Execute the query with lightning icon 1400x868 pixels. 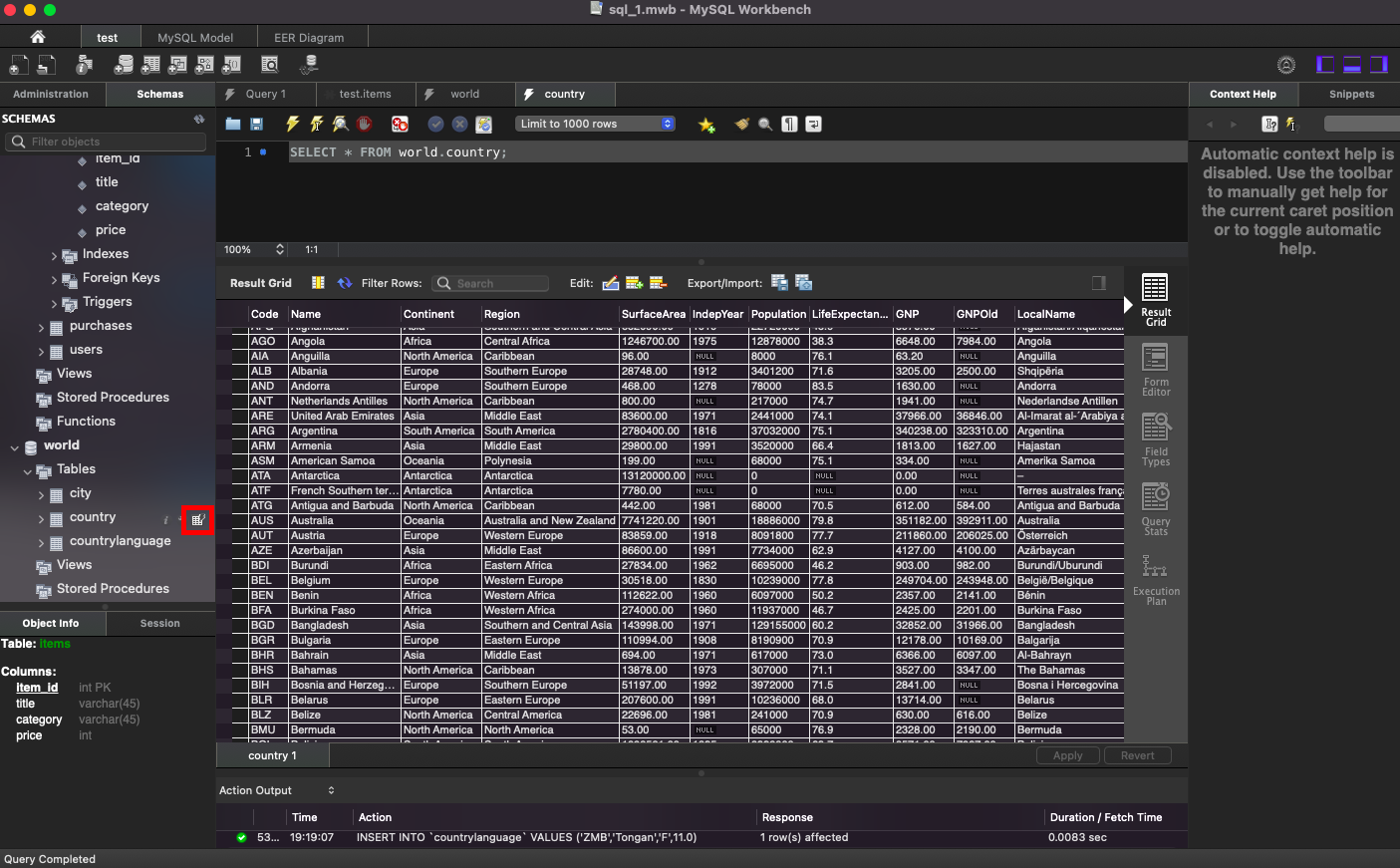tap(293, 125)
